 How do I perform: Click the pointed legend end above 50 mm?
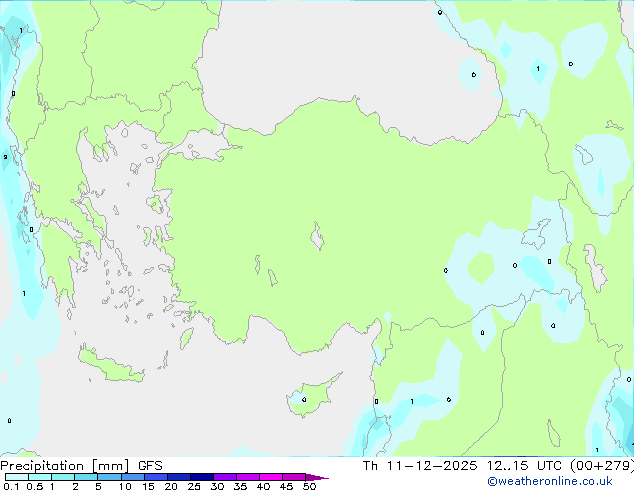pos(317,477)
